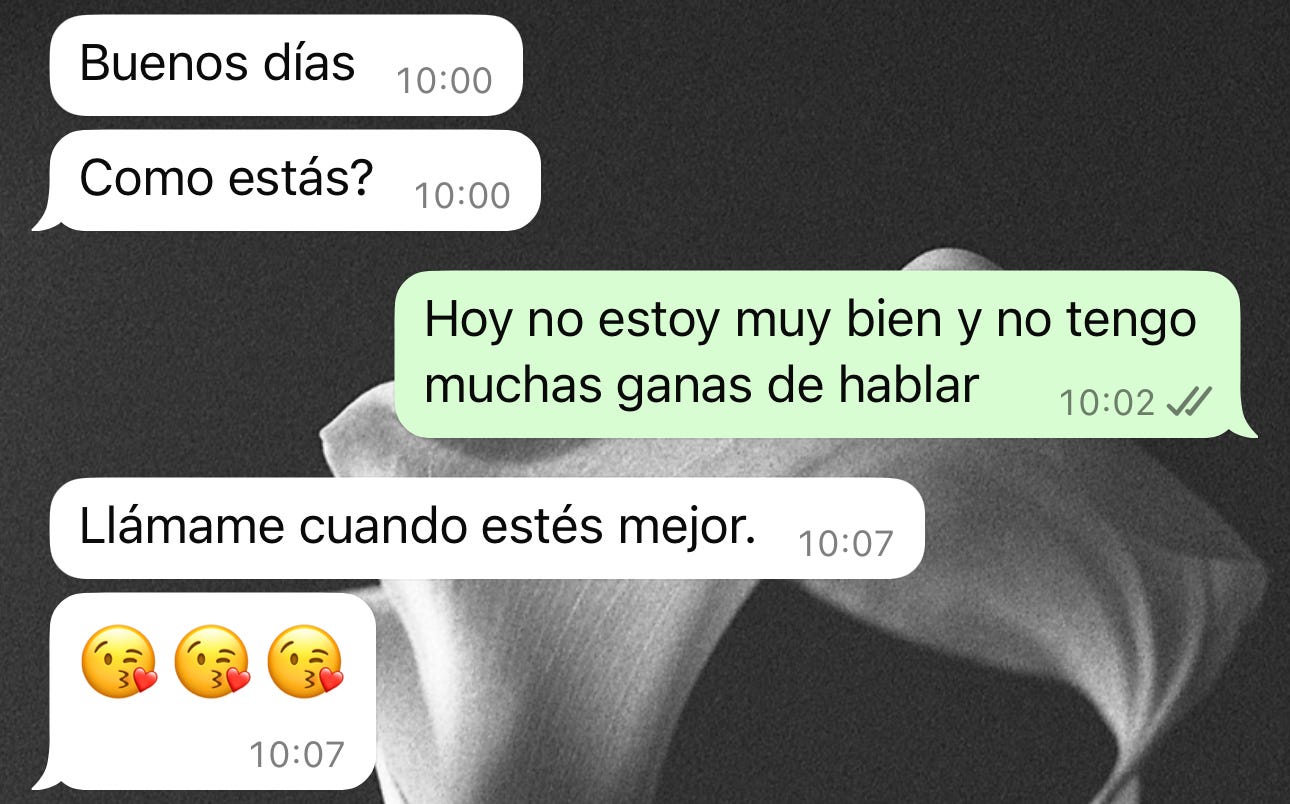Viewport: 1290px width, 804px height.
Task: Click the emoji-only message bubble
Action: (x=205, y=691)
